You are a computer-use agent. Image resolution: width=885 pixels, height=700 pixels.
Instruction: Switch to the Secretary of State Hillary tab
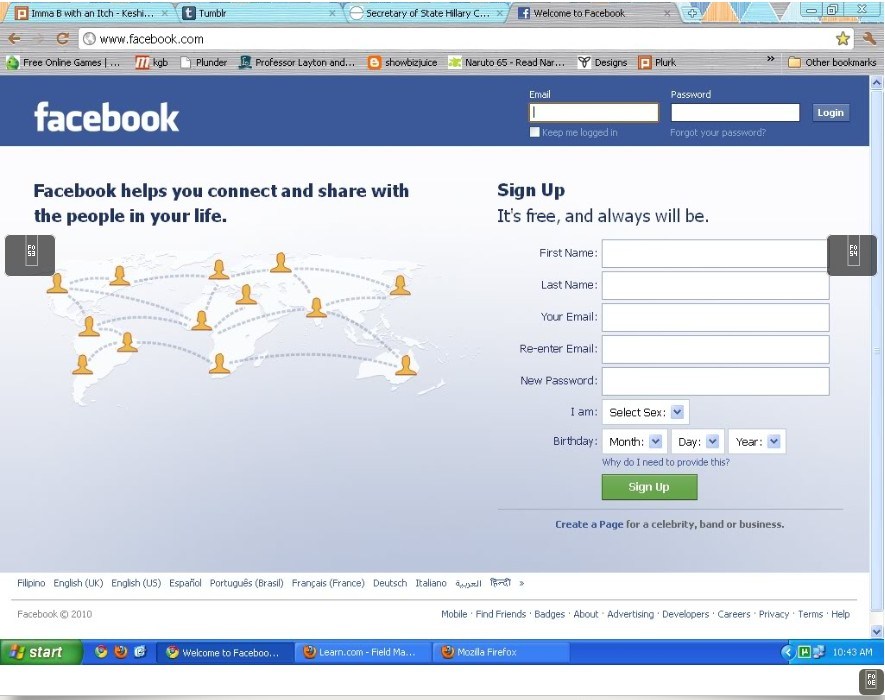[426, 13]
